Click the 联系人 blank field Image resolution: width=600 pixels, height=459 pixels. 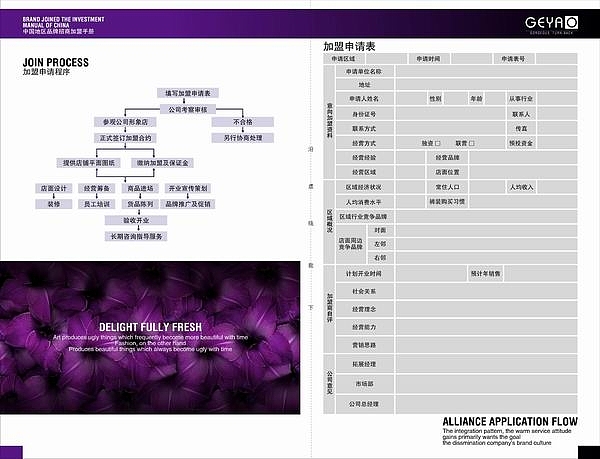[557, 114]
